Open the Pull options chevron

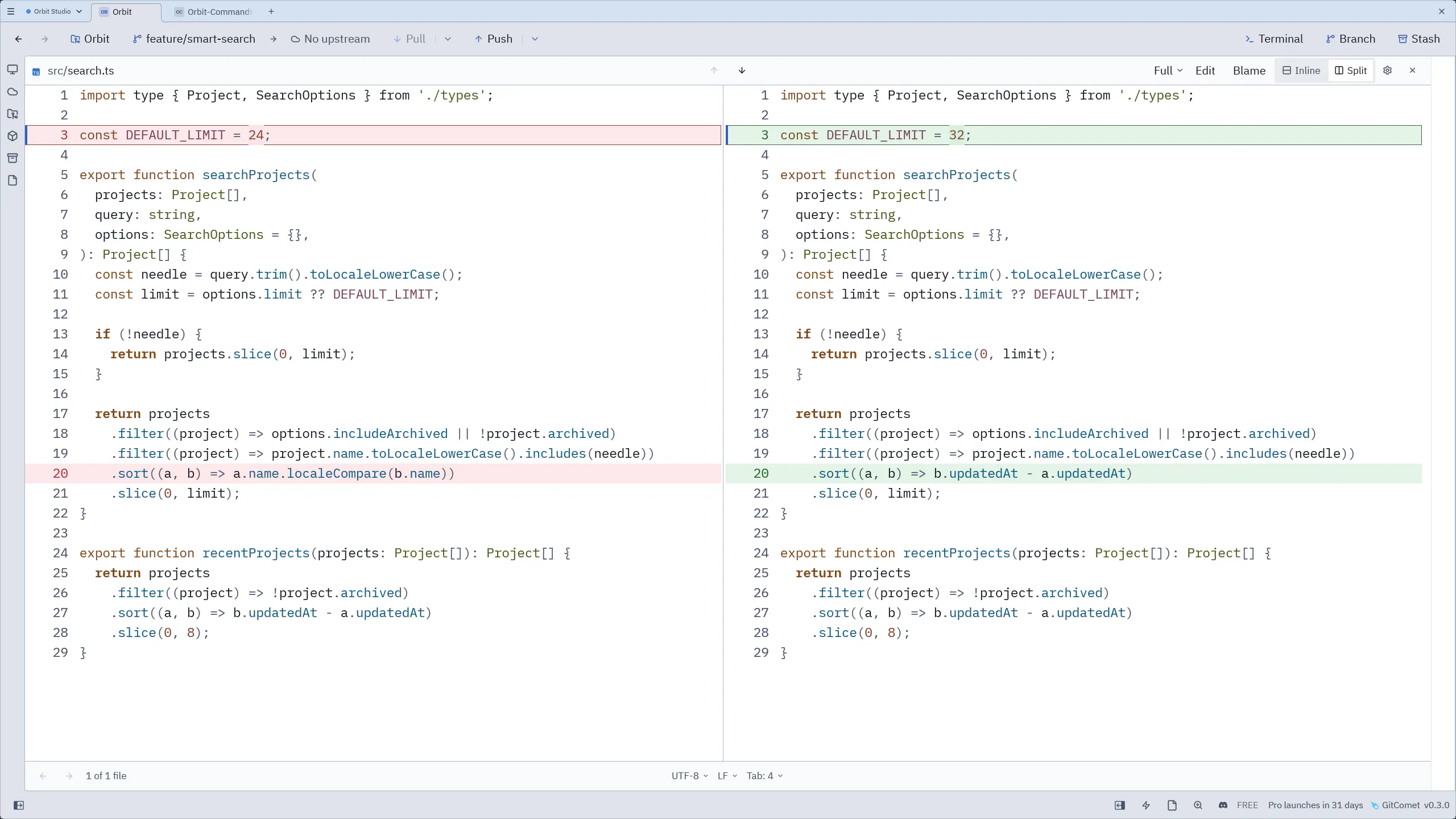448,39
